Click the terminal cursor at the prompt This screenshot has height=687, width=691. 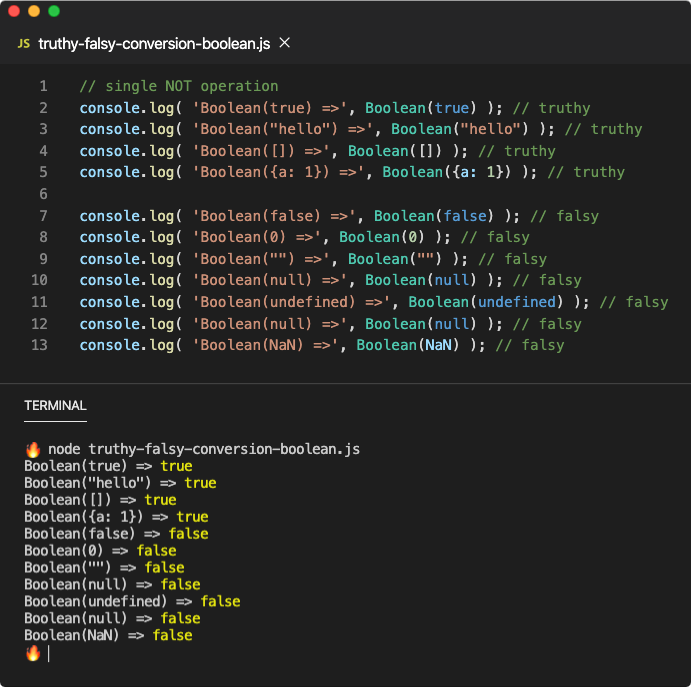48,654
